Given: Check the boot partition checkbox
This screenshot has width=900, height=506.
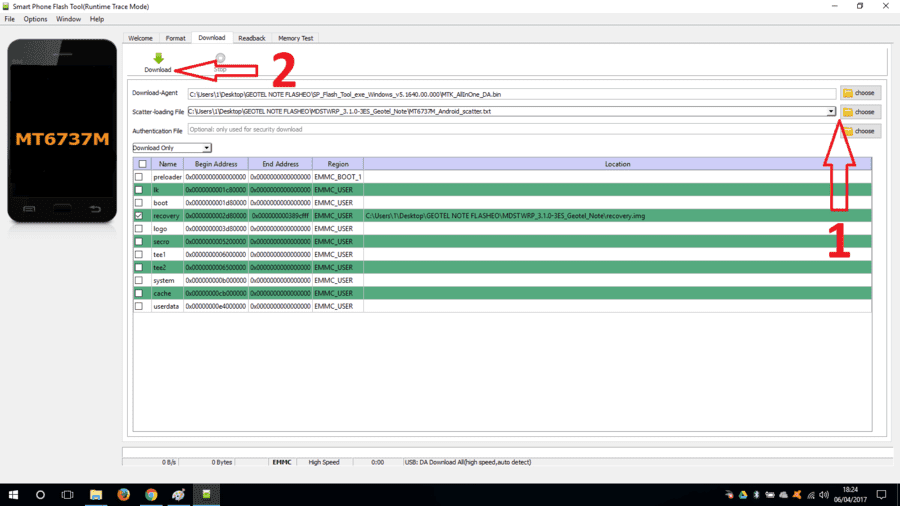Looking at the screenshot, I should 139,203.
